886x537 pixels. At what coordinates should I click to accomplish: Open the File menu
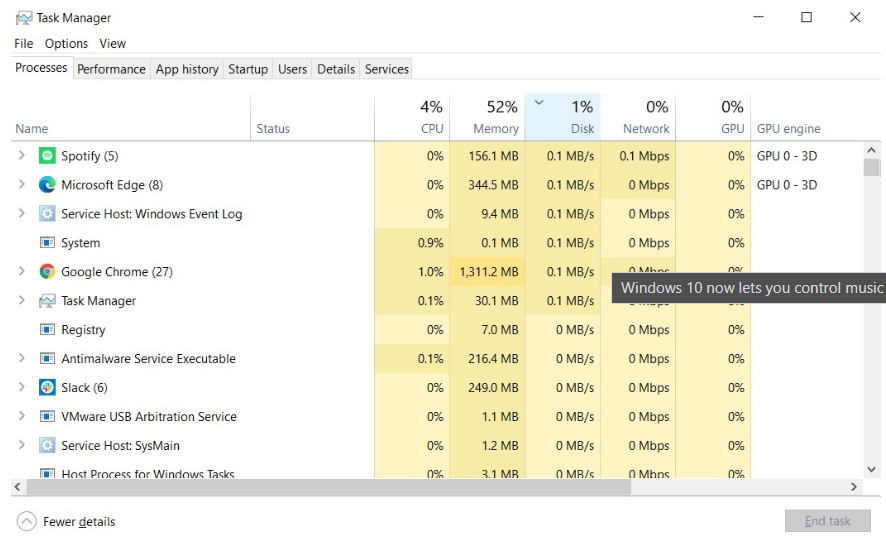pos(24,44)
